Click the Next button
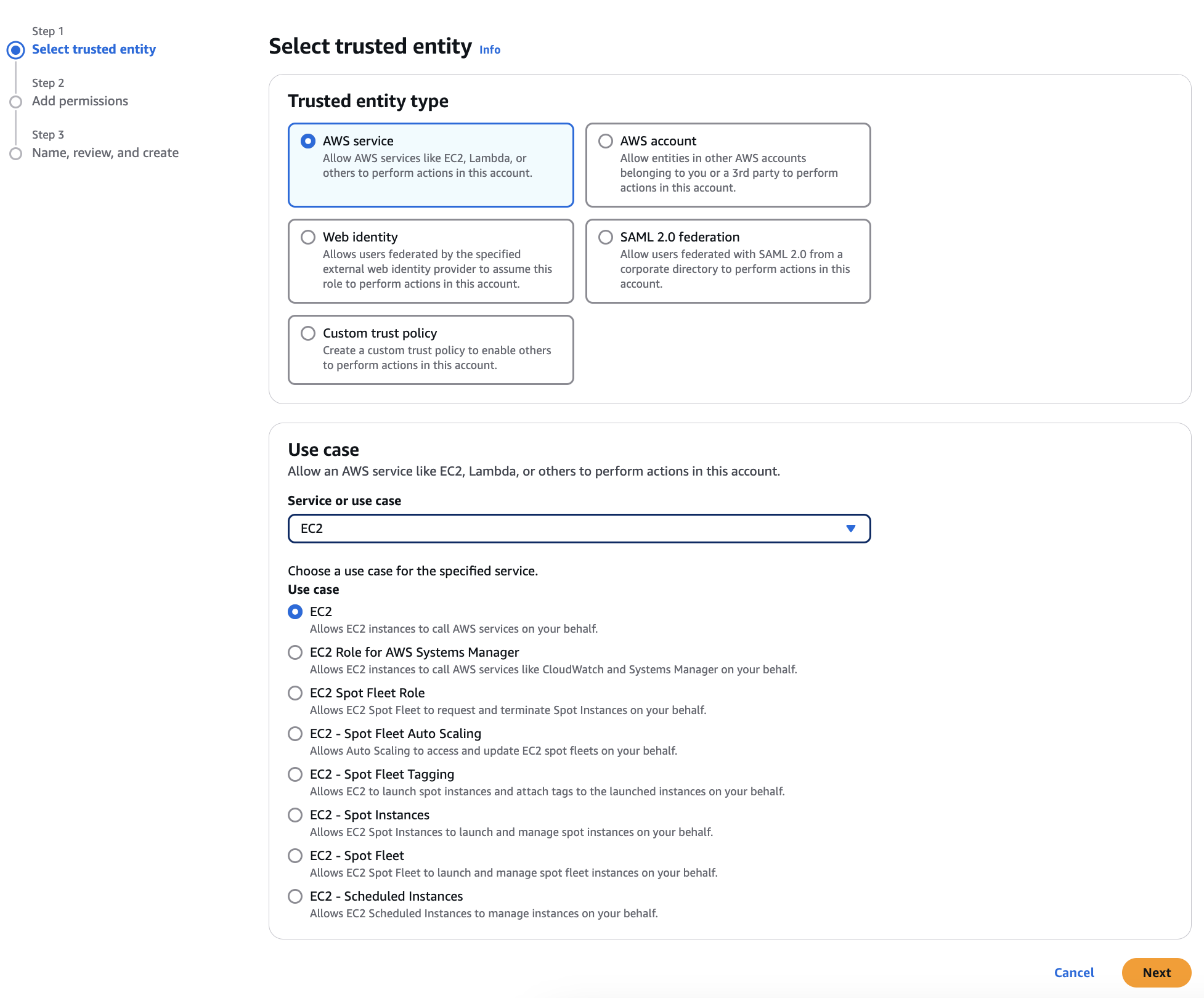This screenshot has width=1204, height=998. pos(1157,973)
